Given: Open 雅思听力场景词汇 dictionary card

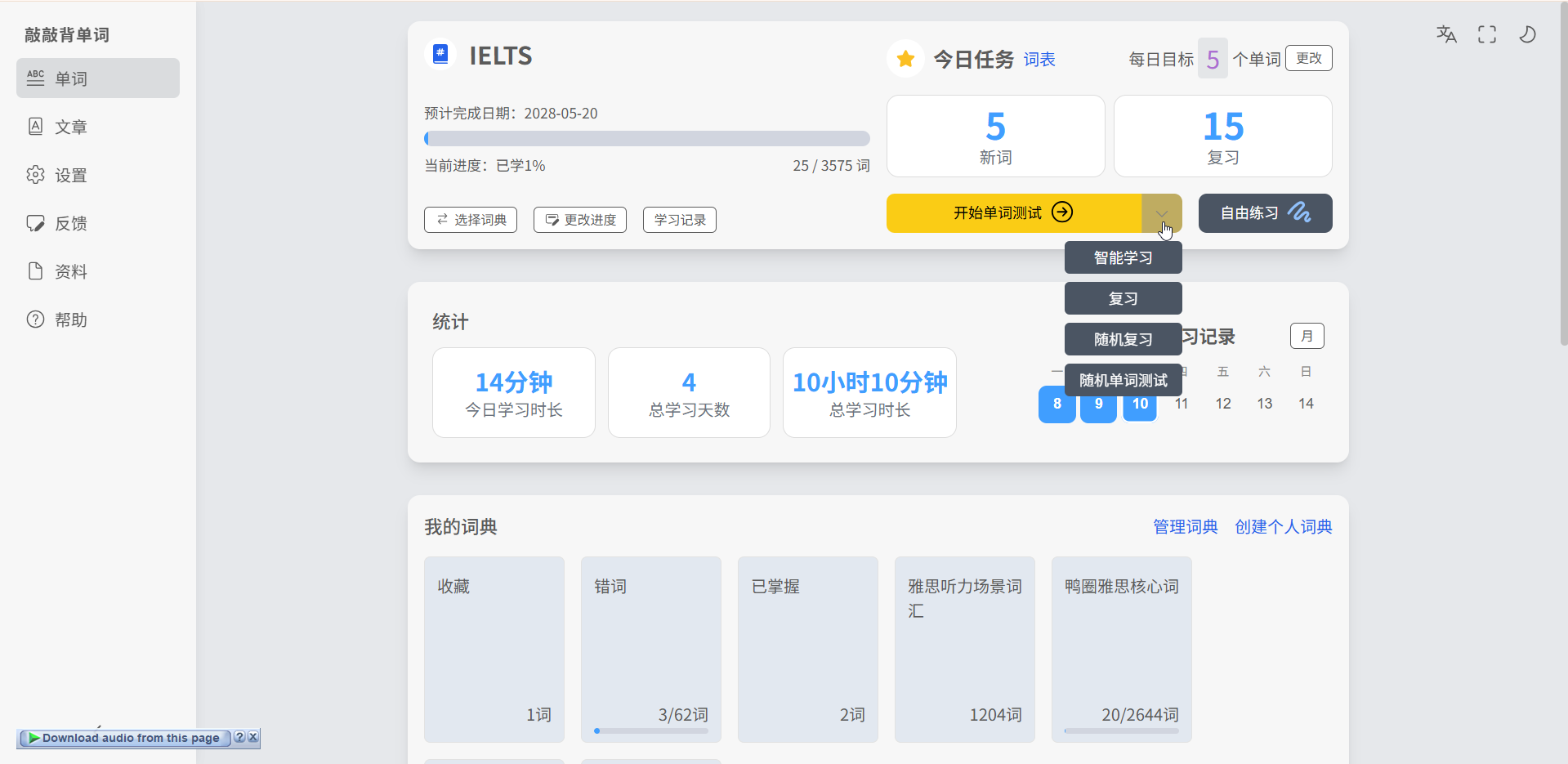Looking at the screenshot, I should pos(965,650).
